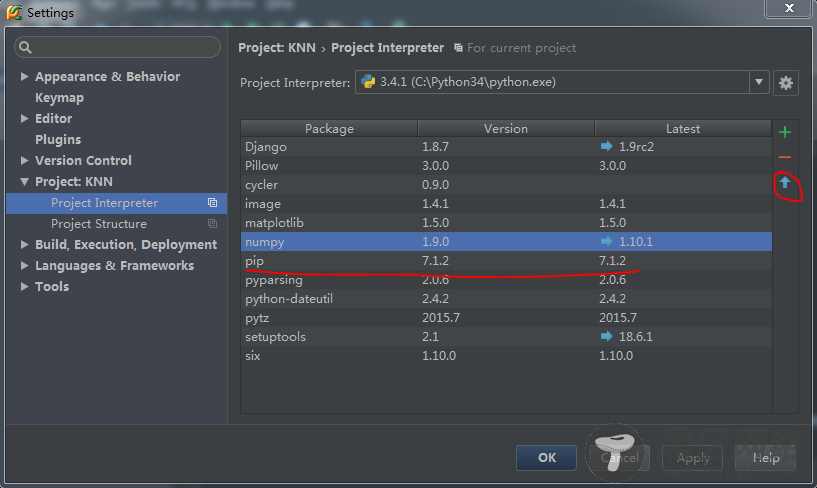The image size is (817, 488).
Task: Click setuptools version 2.1 cell
Action: [x=430, y=336]
